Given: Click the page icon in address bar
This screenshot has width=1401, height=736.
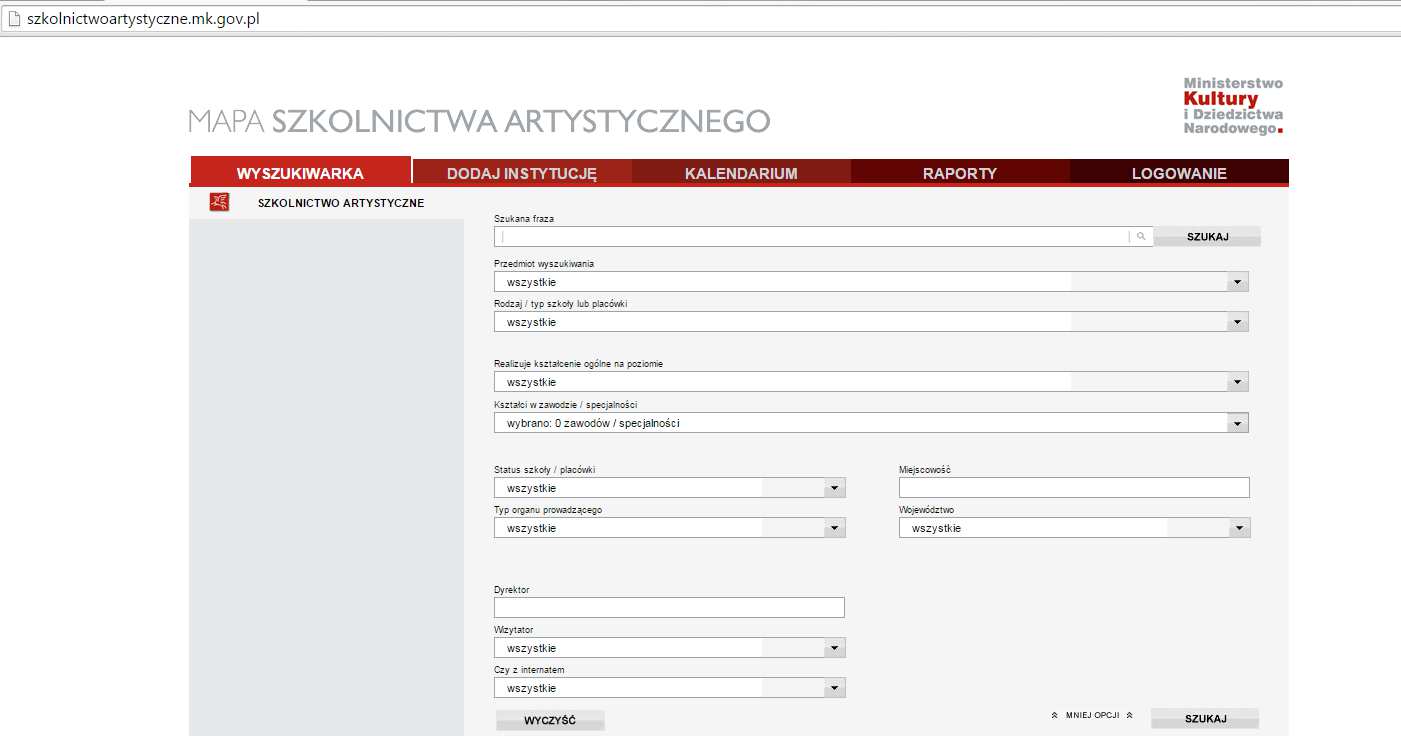Looking at the screenshot, I should [x=13, y=19].
